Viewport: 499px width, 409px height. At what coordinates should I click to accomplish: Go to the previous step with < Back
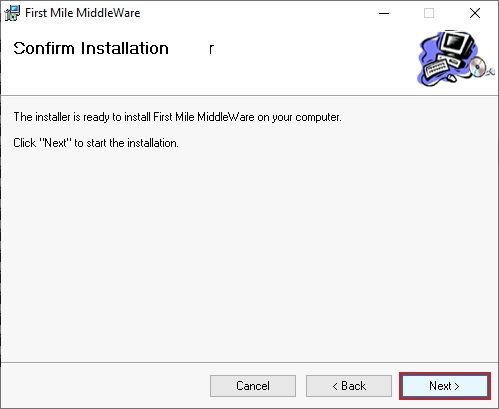[349, 386]
